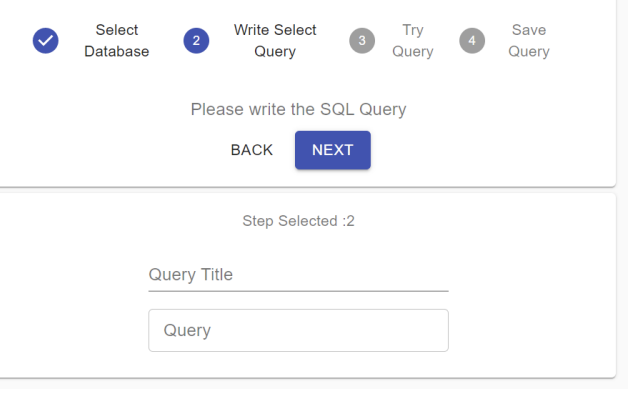Switch to the Save Query step label
Screen dimensions: 631x401
529,41
